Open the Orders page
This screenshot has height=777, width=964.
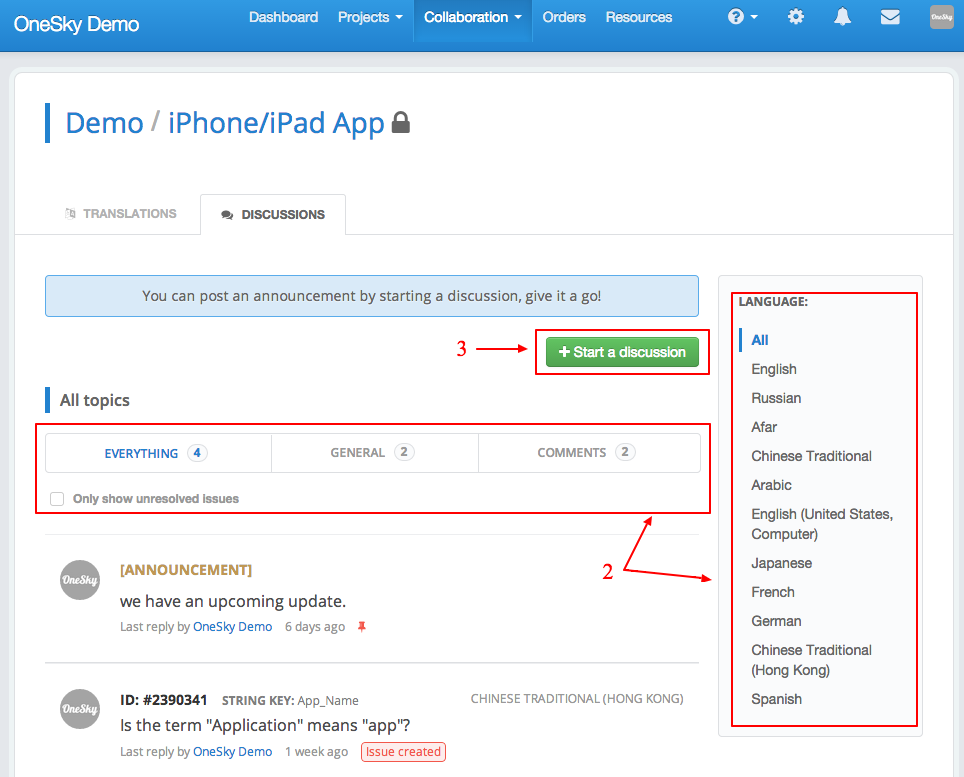pyautogui.click(x=564, y=17)
